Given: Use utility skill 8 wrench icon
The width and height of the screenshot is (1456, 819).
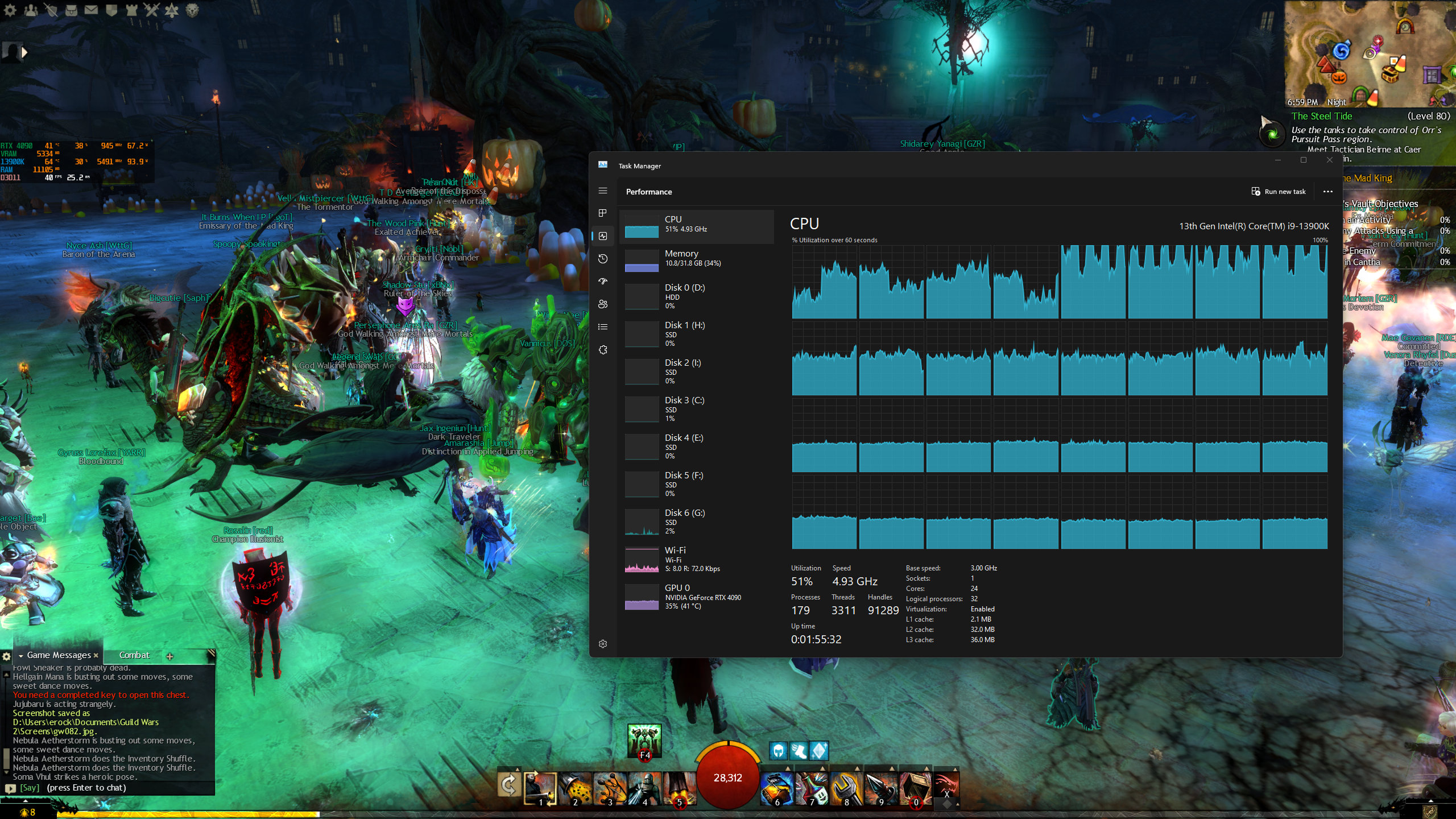Looking at the screenshot, I should click(x=846, y=789).
